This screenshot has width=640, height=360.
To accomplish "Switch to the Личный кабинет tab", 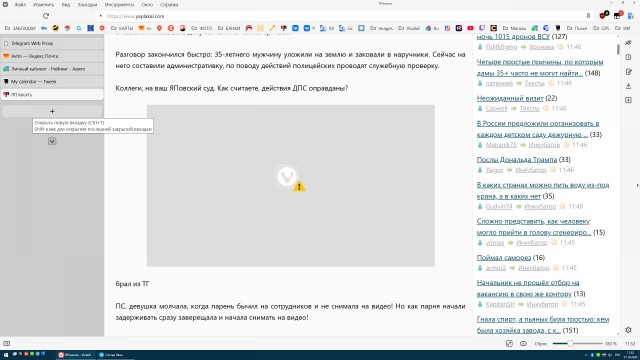I will [52, 69].
